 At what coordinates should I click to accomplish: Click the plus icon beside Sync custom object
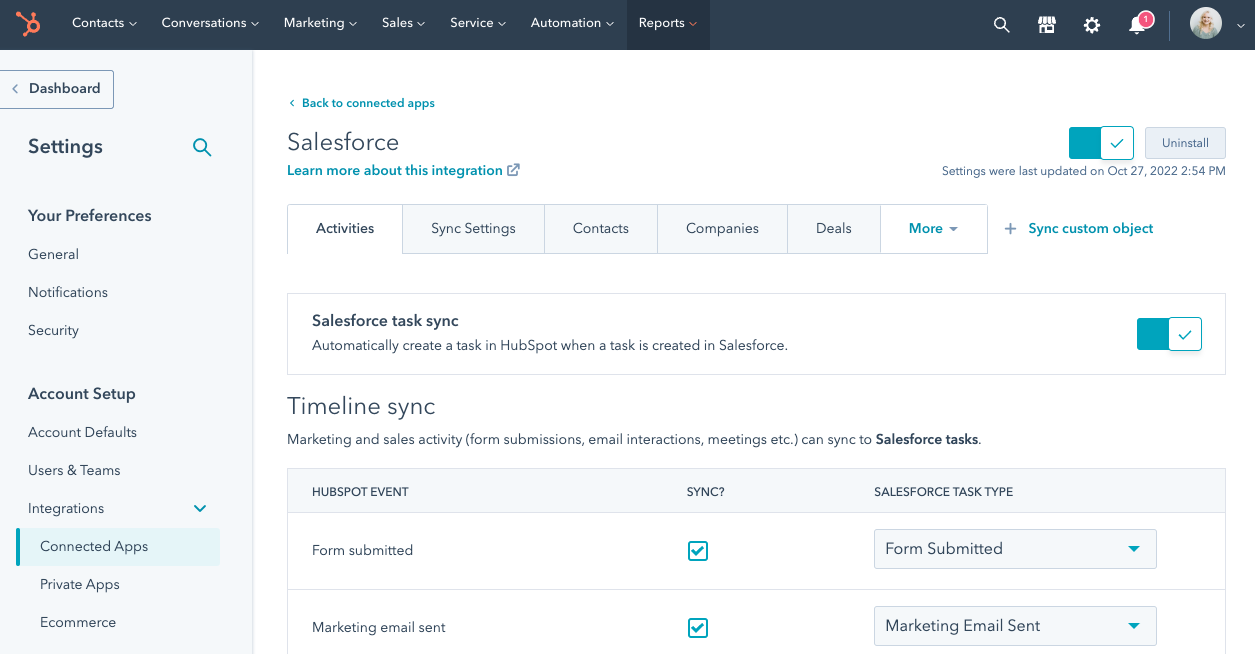pos(1010,229)
